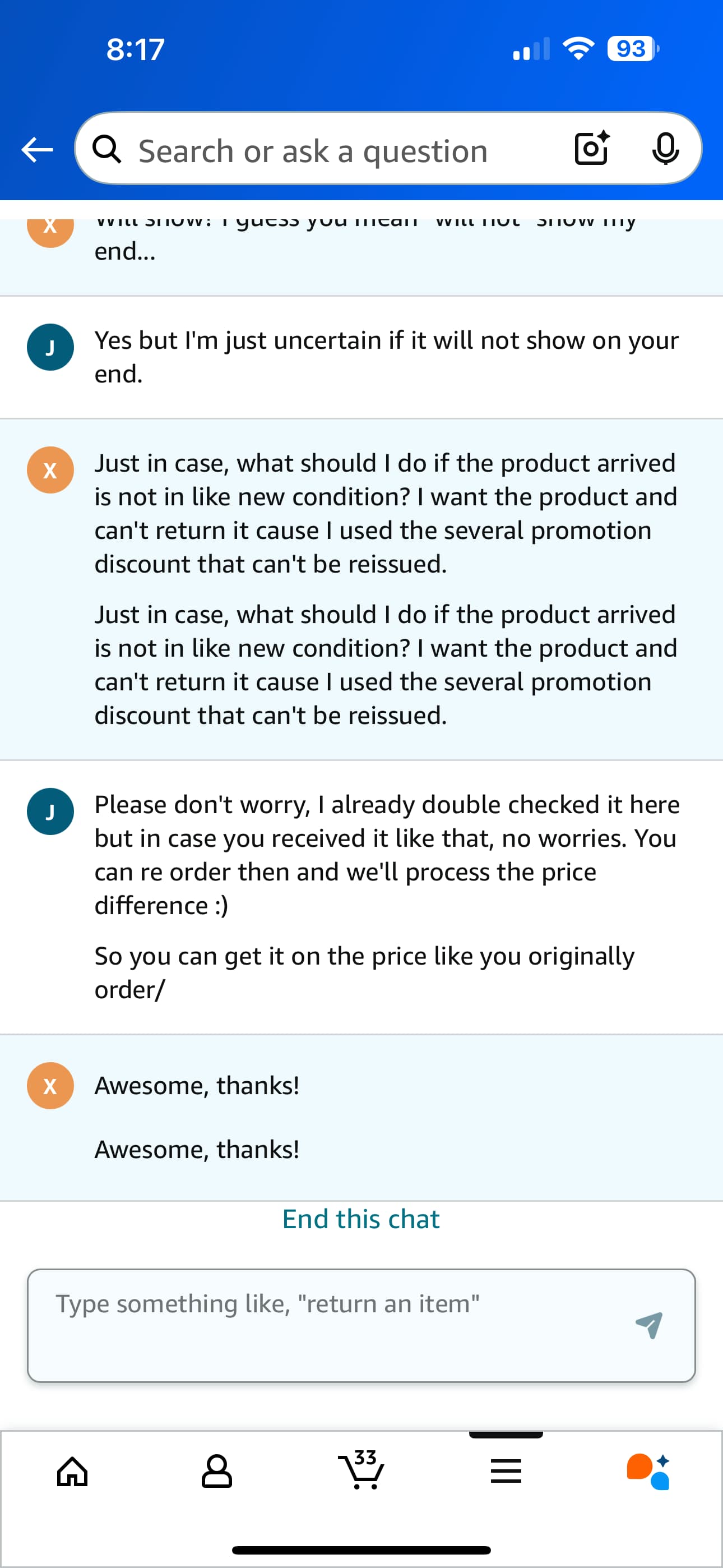Tap agent J avatar on uncertain message

(50, 347)
